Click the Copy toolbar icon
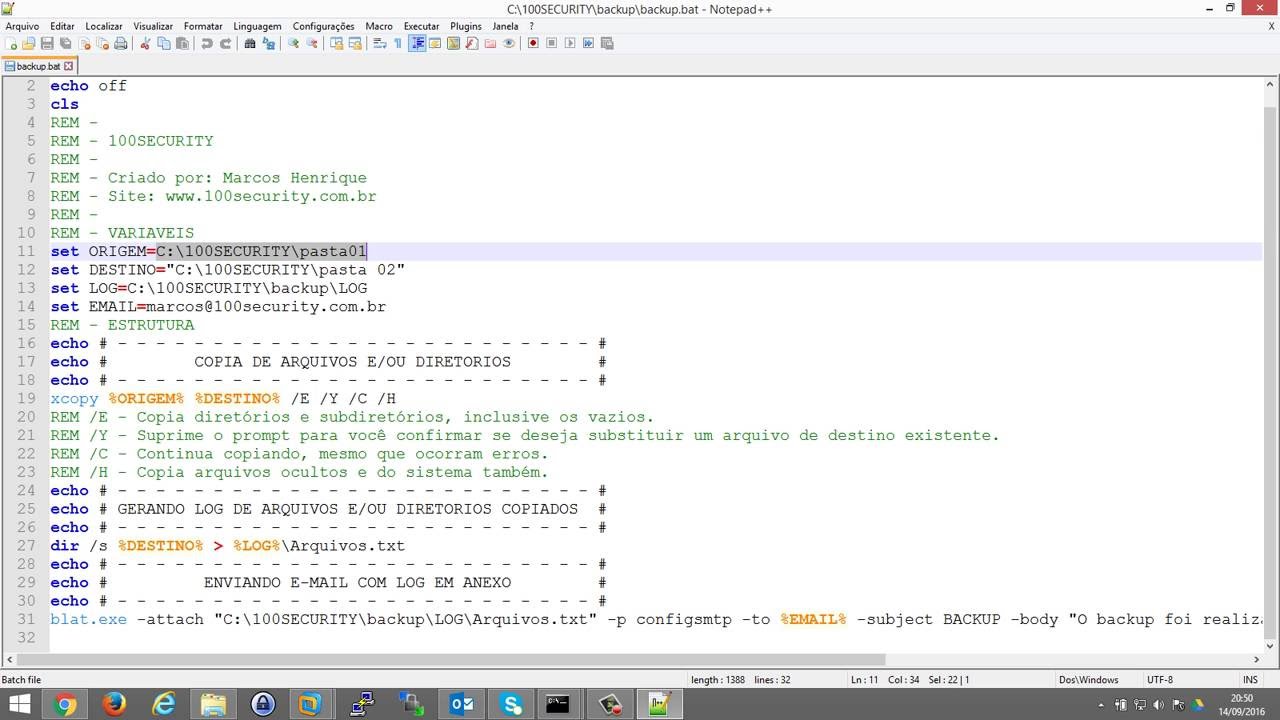The width and height of the screenshot is (1280, 720). [163, 44]
